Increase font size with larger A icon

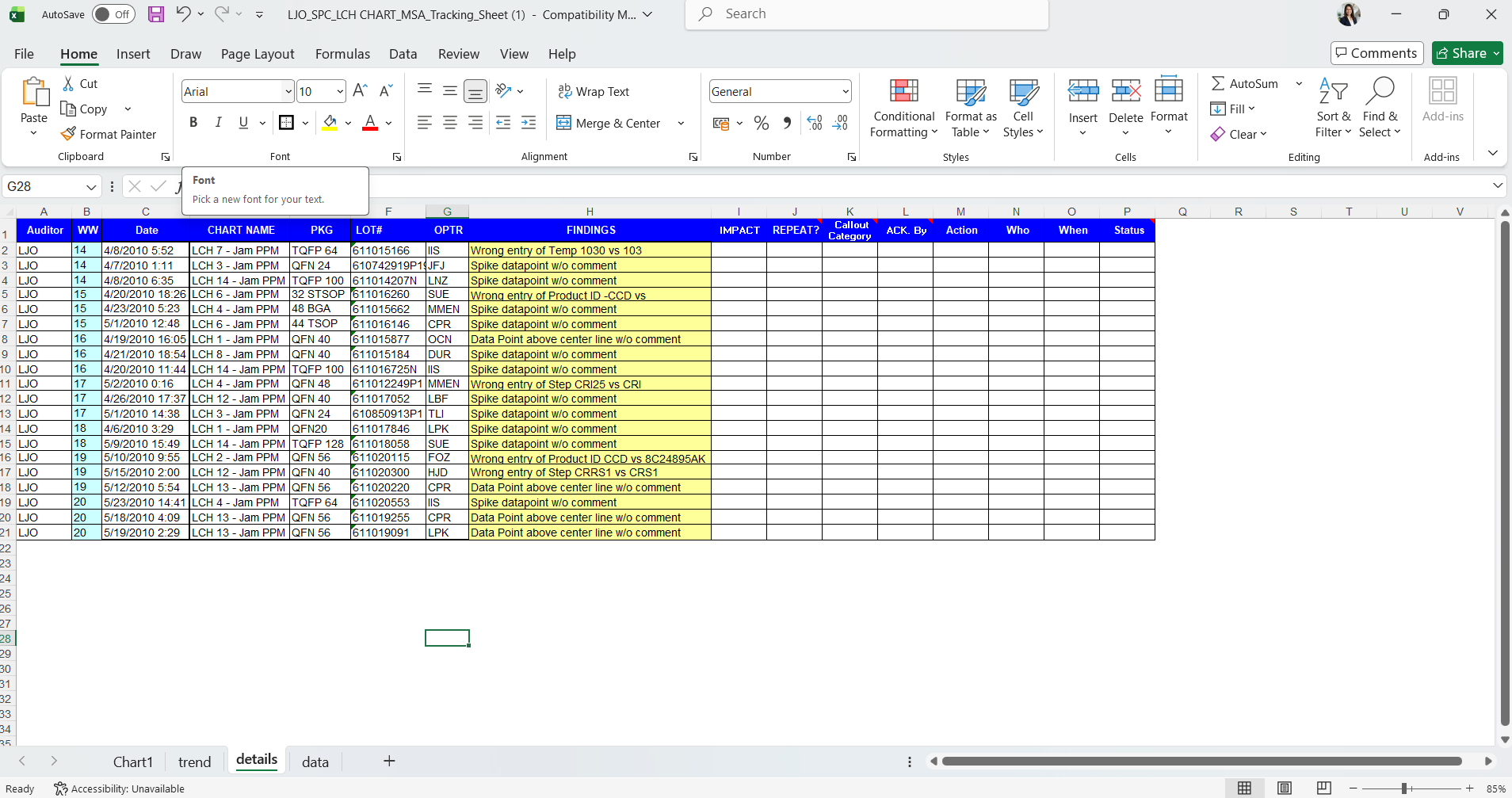(360, 91)
